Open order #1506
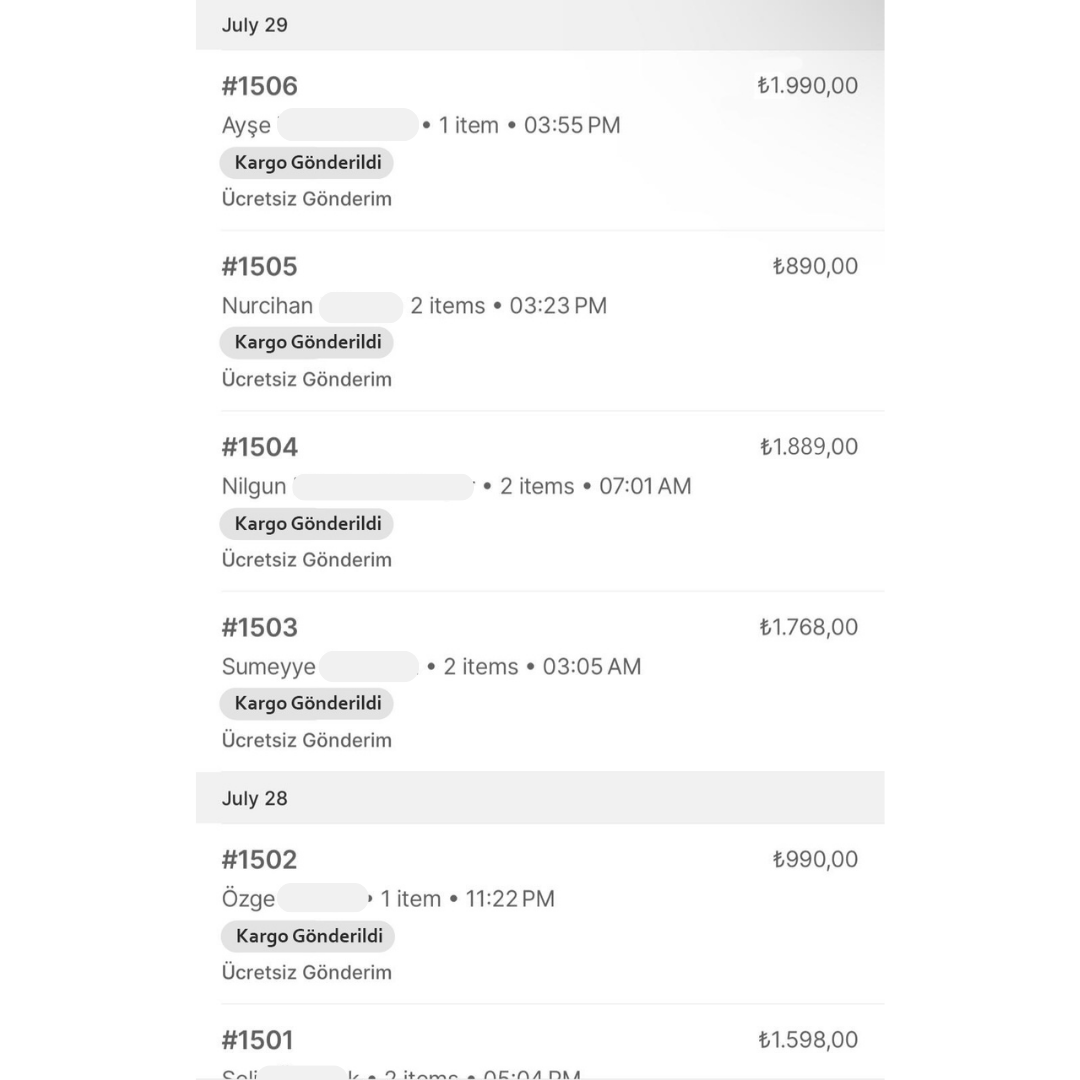 tap(260, 87)
